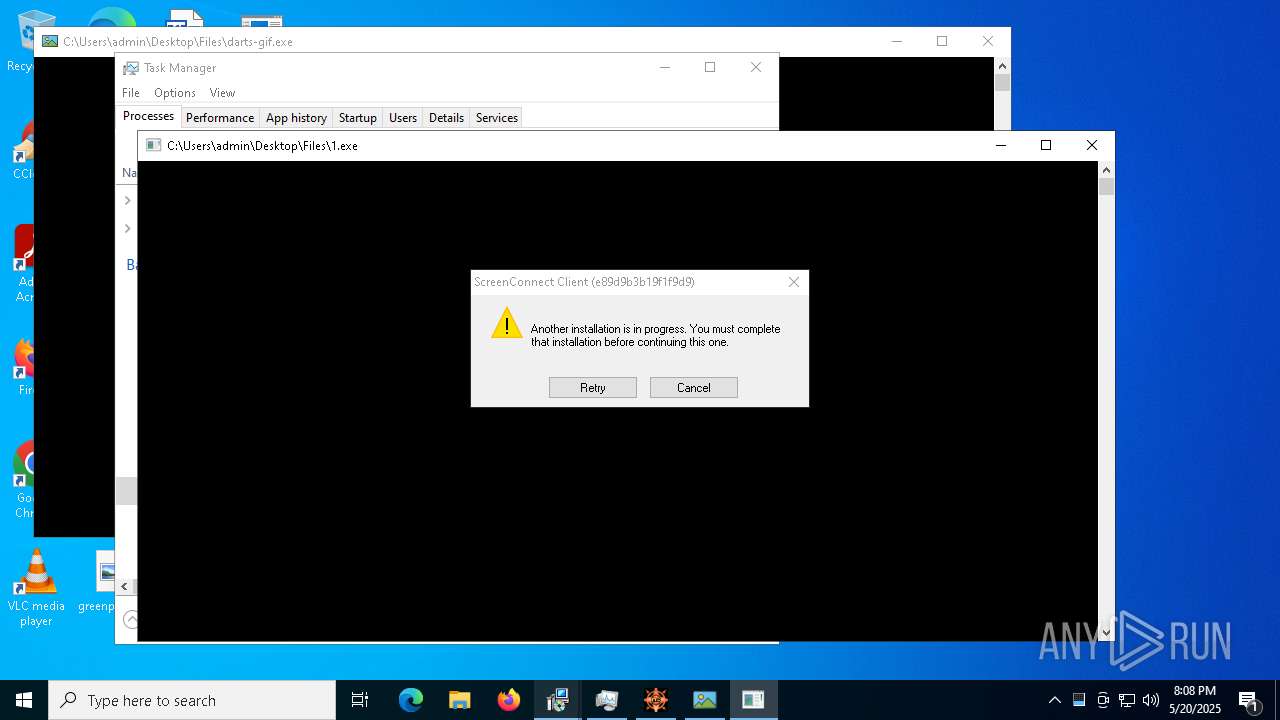
Task: Click the 1.exe window title bar icon
Action: click(153, 146)
